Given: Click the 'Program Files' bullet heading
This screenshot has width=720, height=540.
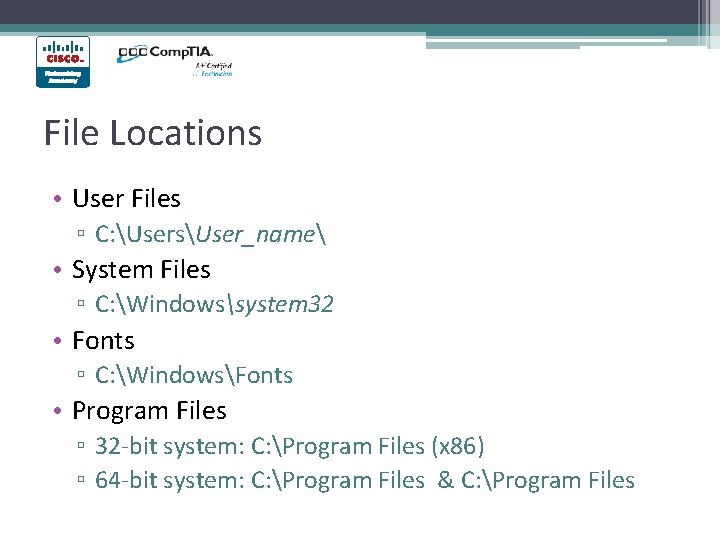Looking at the screenshot, I should (x=149, y=411).
